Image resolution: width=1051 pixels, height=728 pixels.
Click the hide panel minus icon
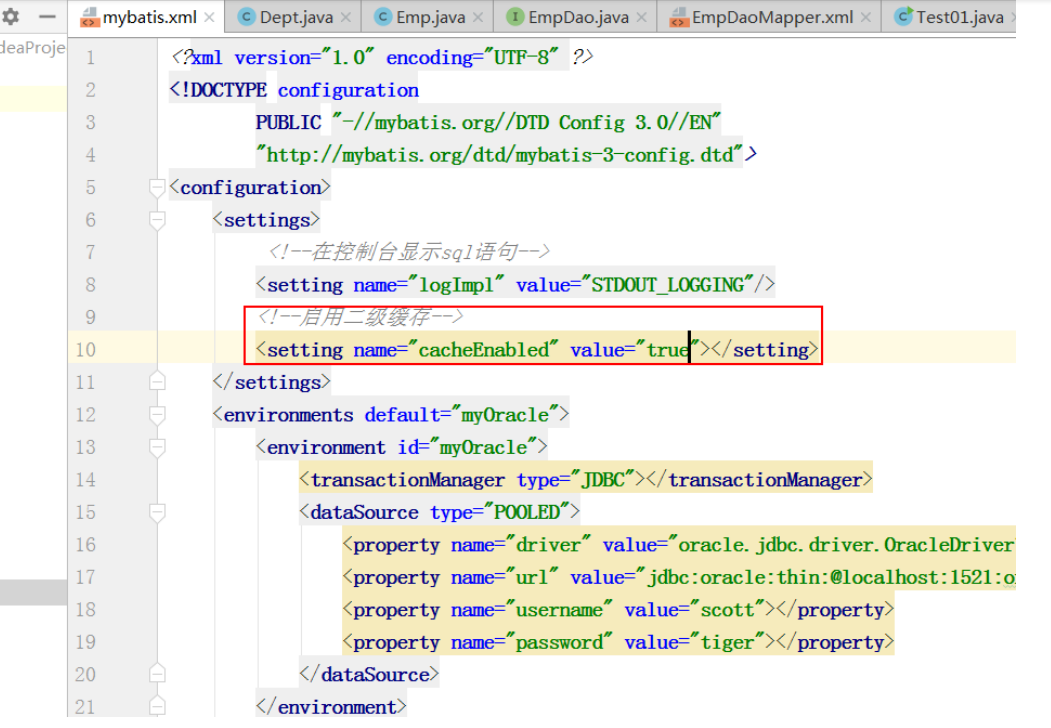click(x=47, y=16)
